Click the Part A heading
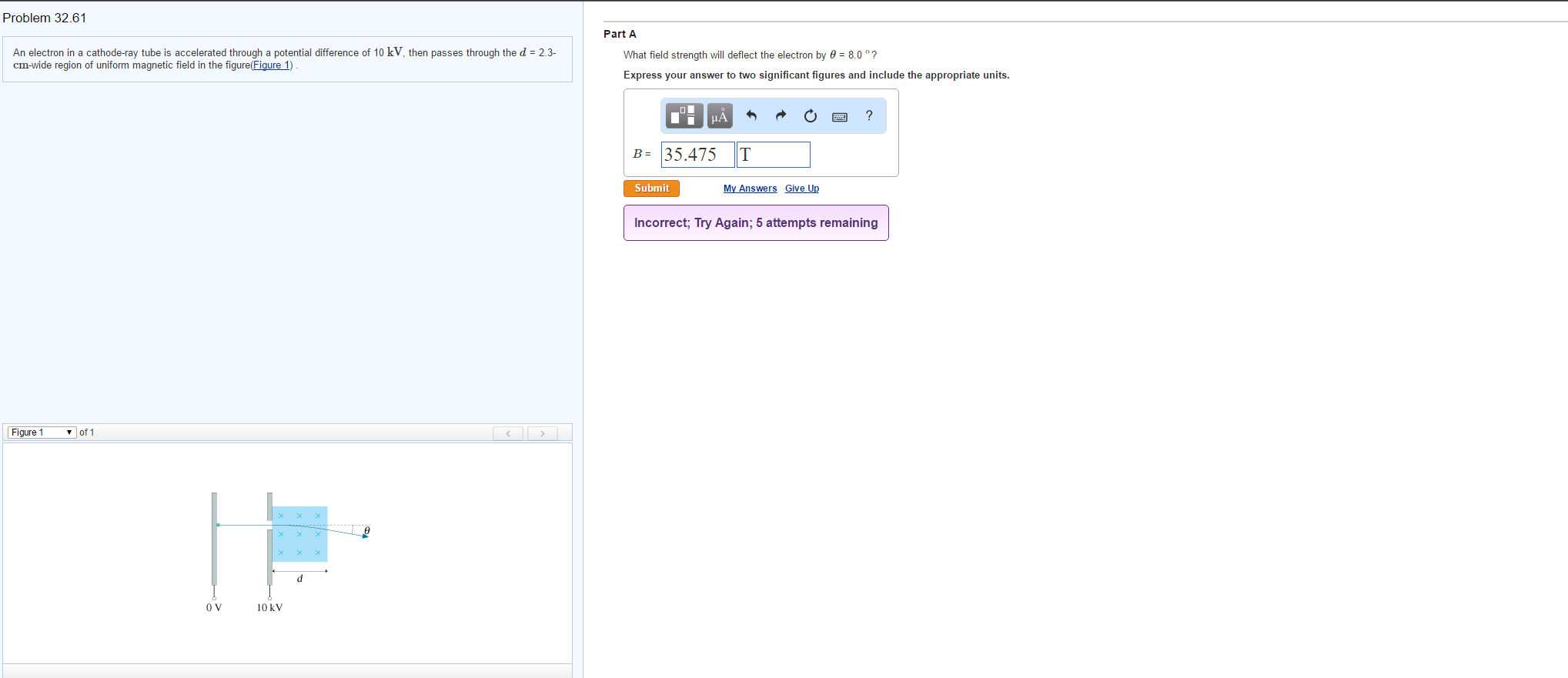This screenshot has height=678, width=1568. 620,34
